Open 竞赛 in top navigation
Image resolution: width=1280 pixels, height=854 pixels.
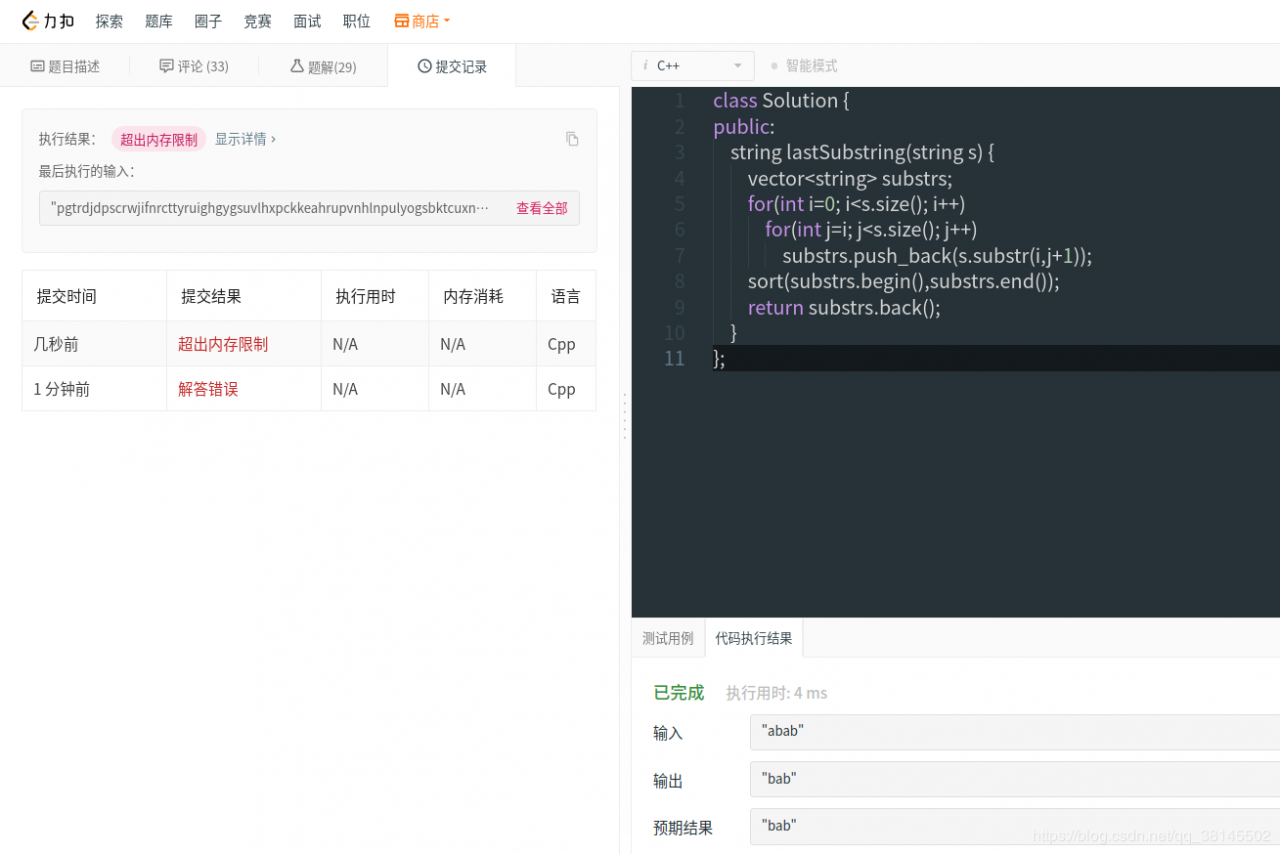[258, 21]
